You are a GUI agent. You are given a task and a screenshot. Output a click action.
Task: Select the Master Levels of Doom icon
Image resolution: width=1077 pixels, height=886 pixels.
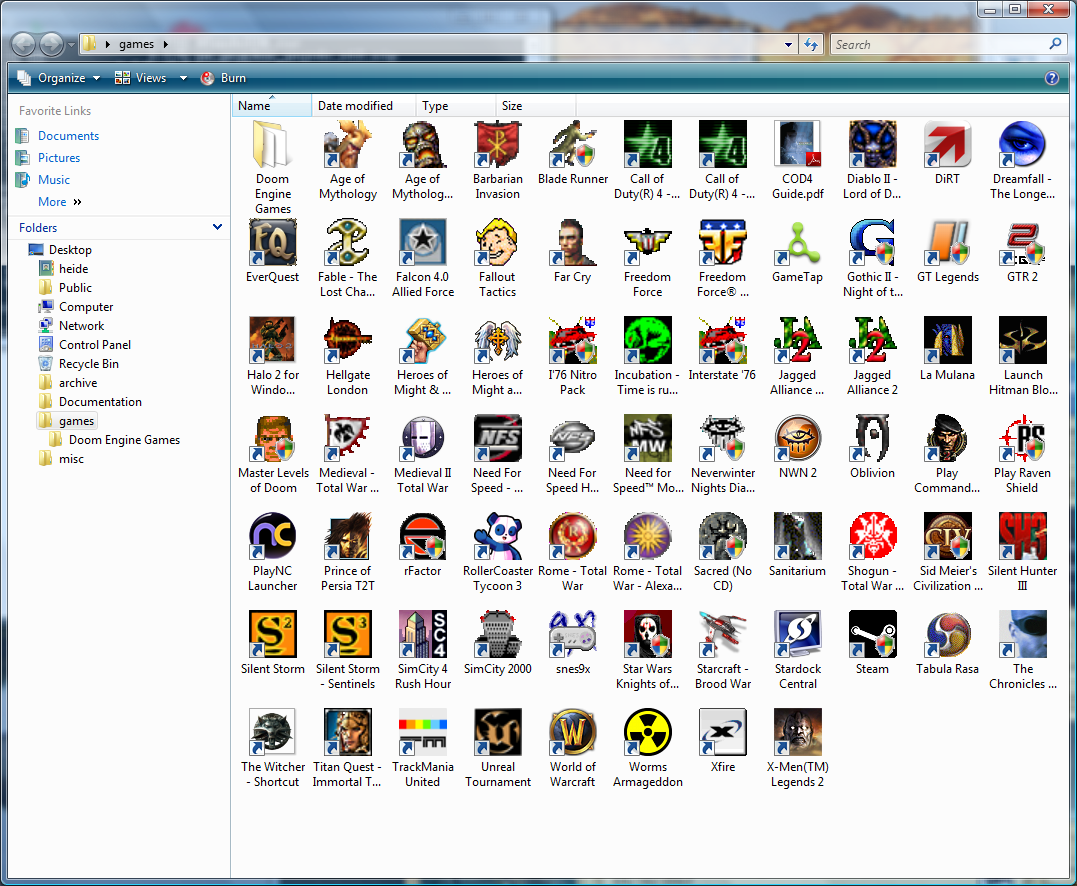[x=273, y=438]
